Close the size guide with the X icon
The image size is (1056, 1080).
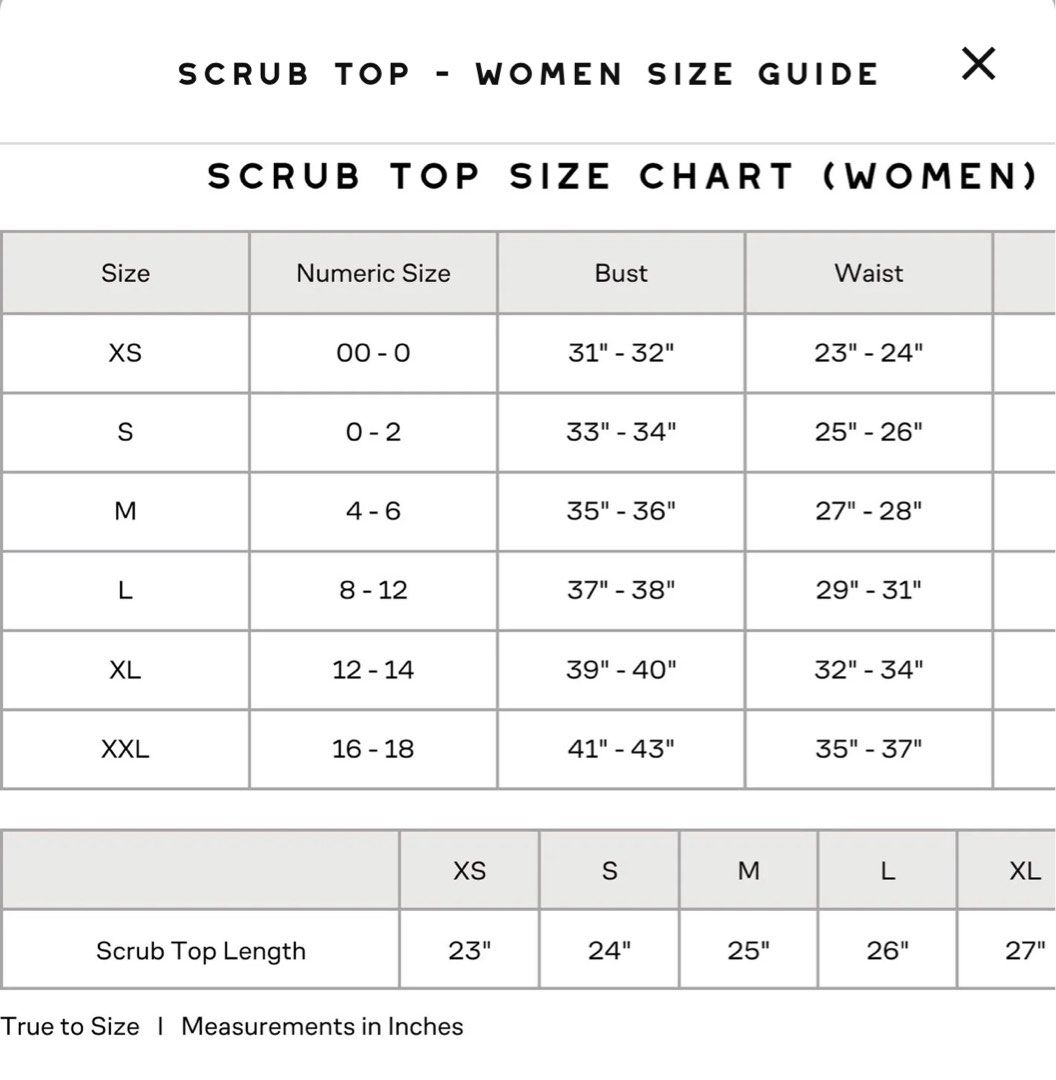pos(978,65)
